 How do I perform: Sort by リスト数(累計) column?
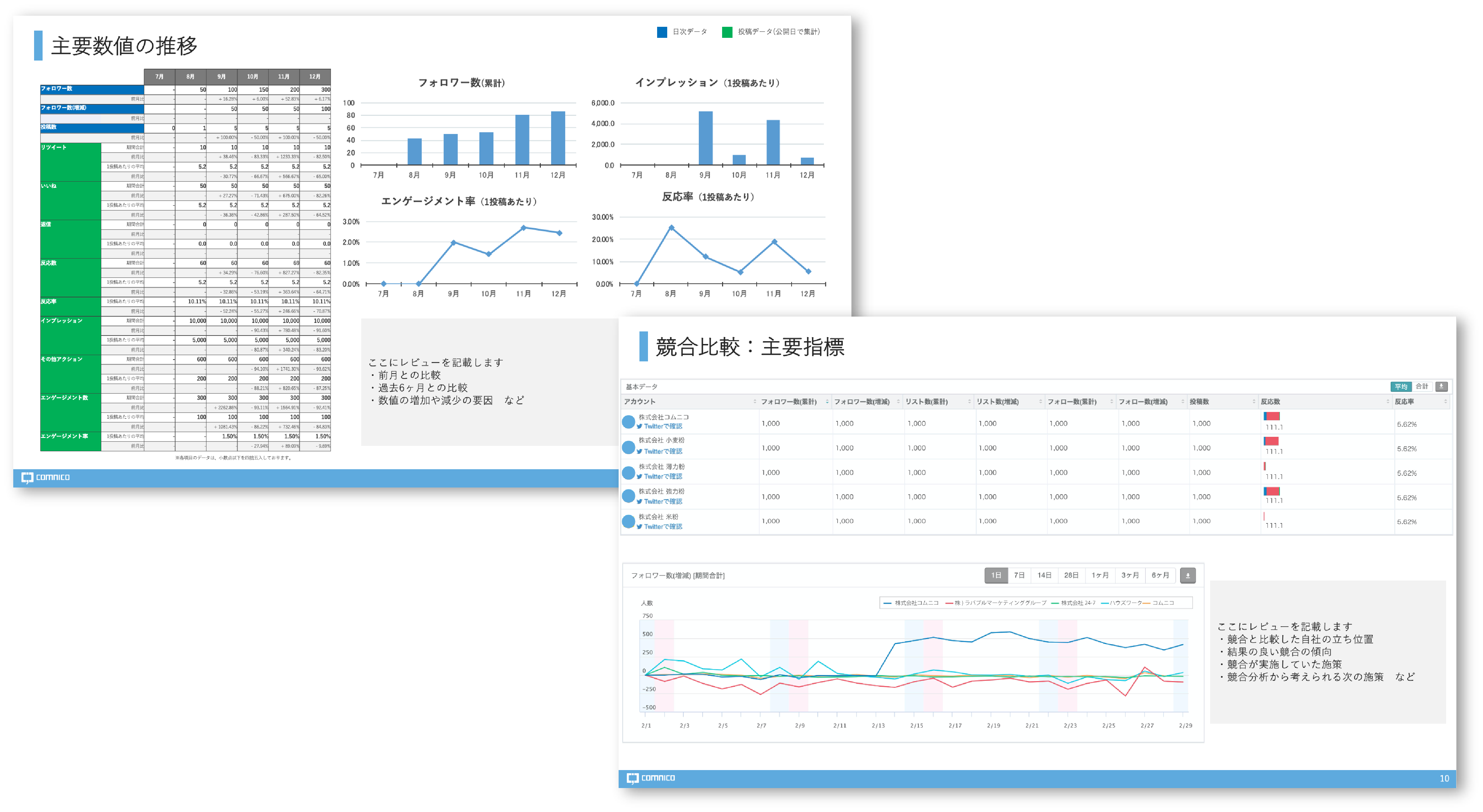click(x=939, y=402)
